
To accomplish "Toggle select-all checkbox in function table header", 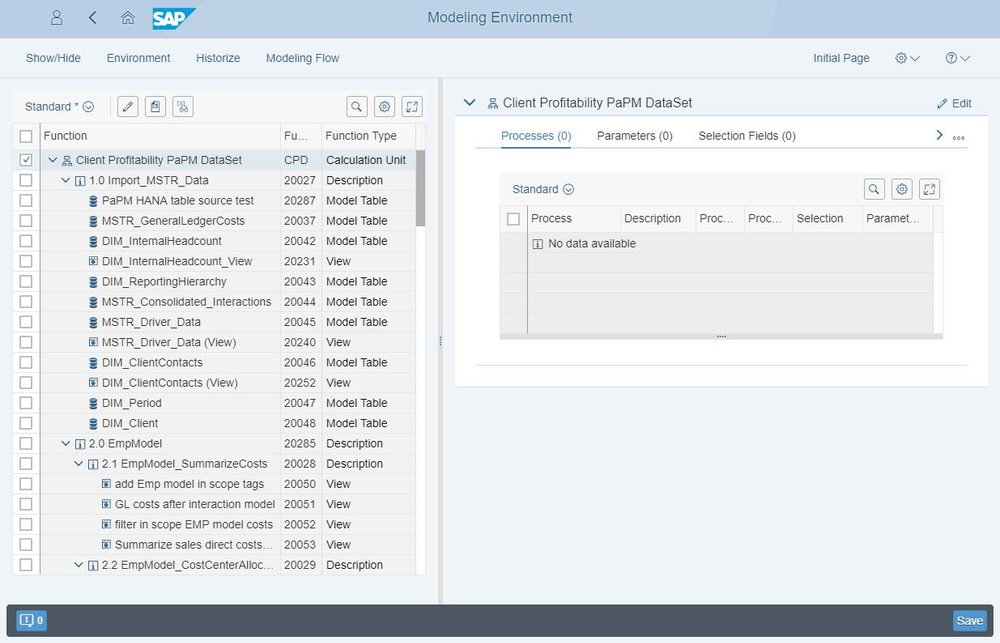I will click(x=26, y=136).
